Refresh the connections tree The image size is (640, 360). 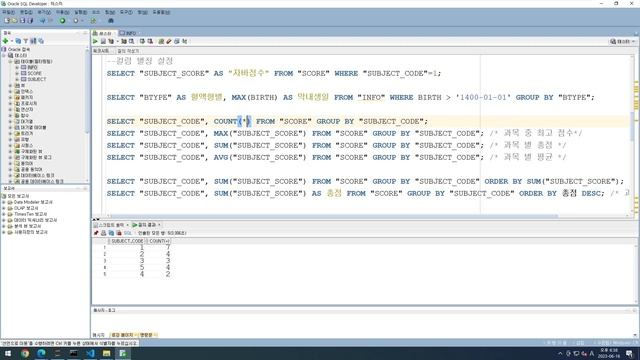18,41
